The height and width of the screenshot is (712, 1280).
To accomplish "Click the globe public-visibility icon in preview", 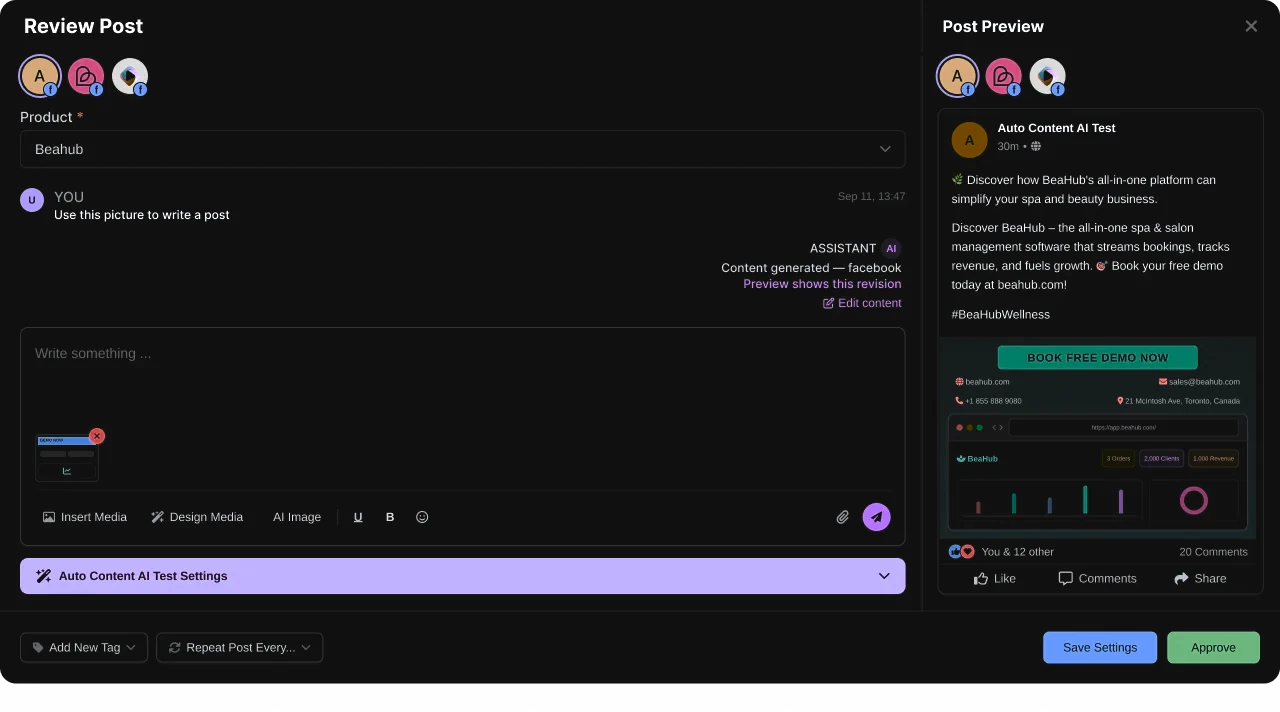I will click(1036, 146).
